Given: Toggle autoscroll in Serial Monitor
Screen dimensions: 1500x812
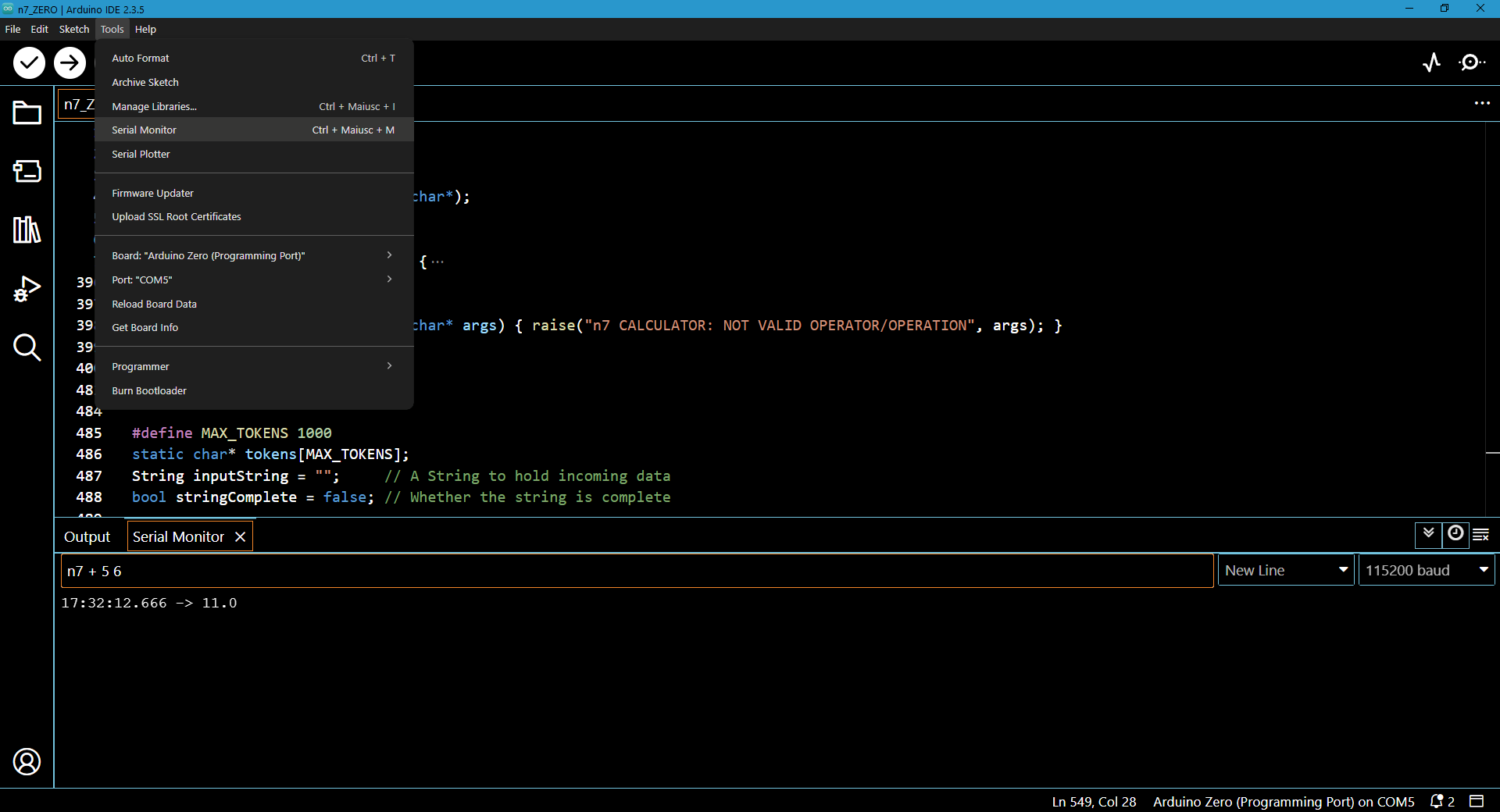Looking at the screenshot, I should [1428, 535].
